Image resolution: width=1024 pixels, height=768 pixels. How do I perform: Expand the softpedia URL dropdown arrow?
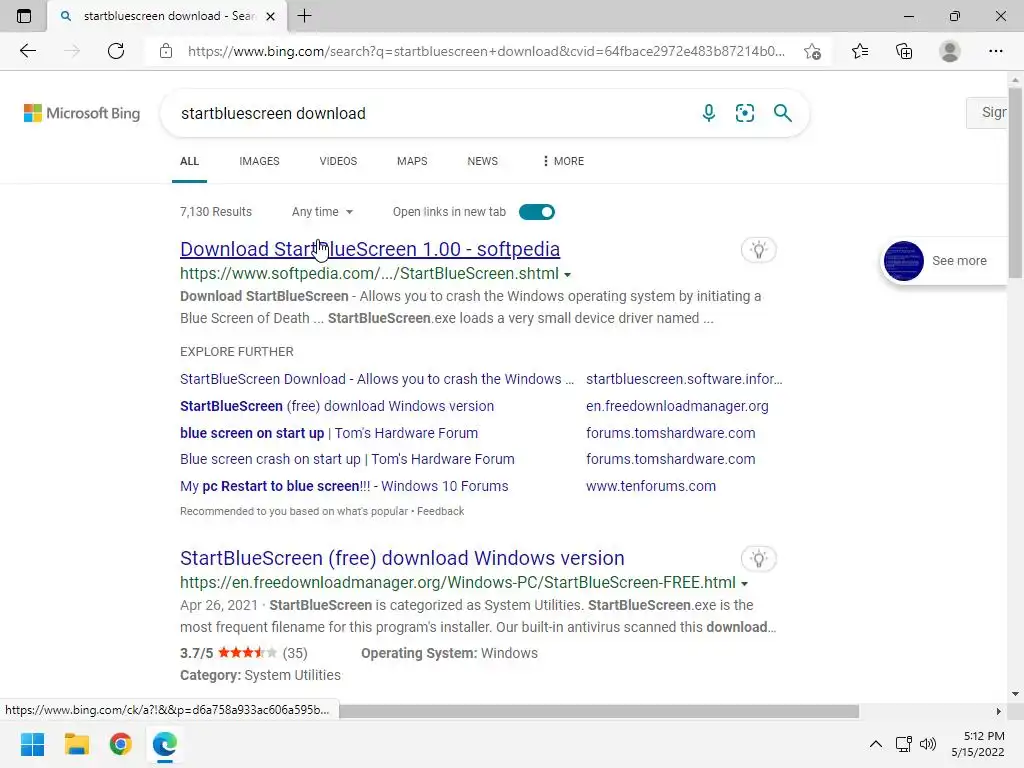[568, 275]
